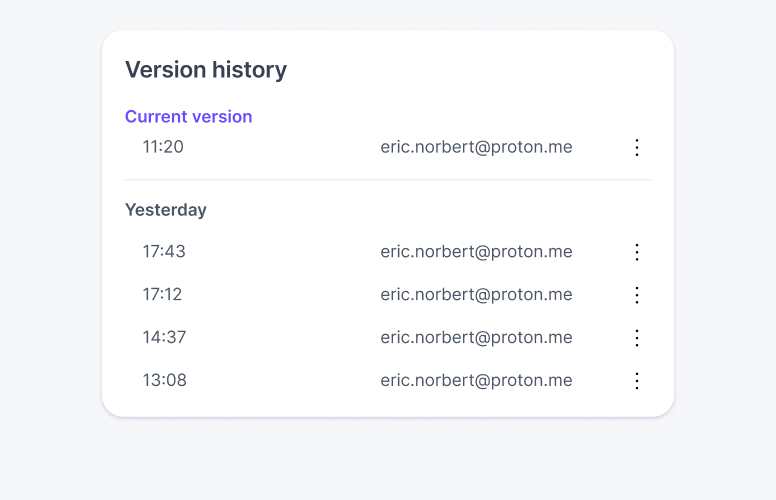Screen dimensions: 776x500
Task: Open more options for the 11:20 current version
Action: [637, 147]
